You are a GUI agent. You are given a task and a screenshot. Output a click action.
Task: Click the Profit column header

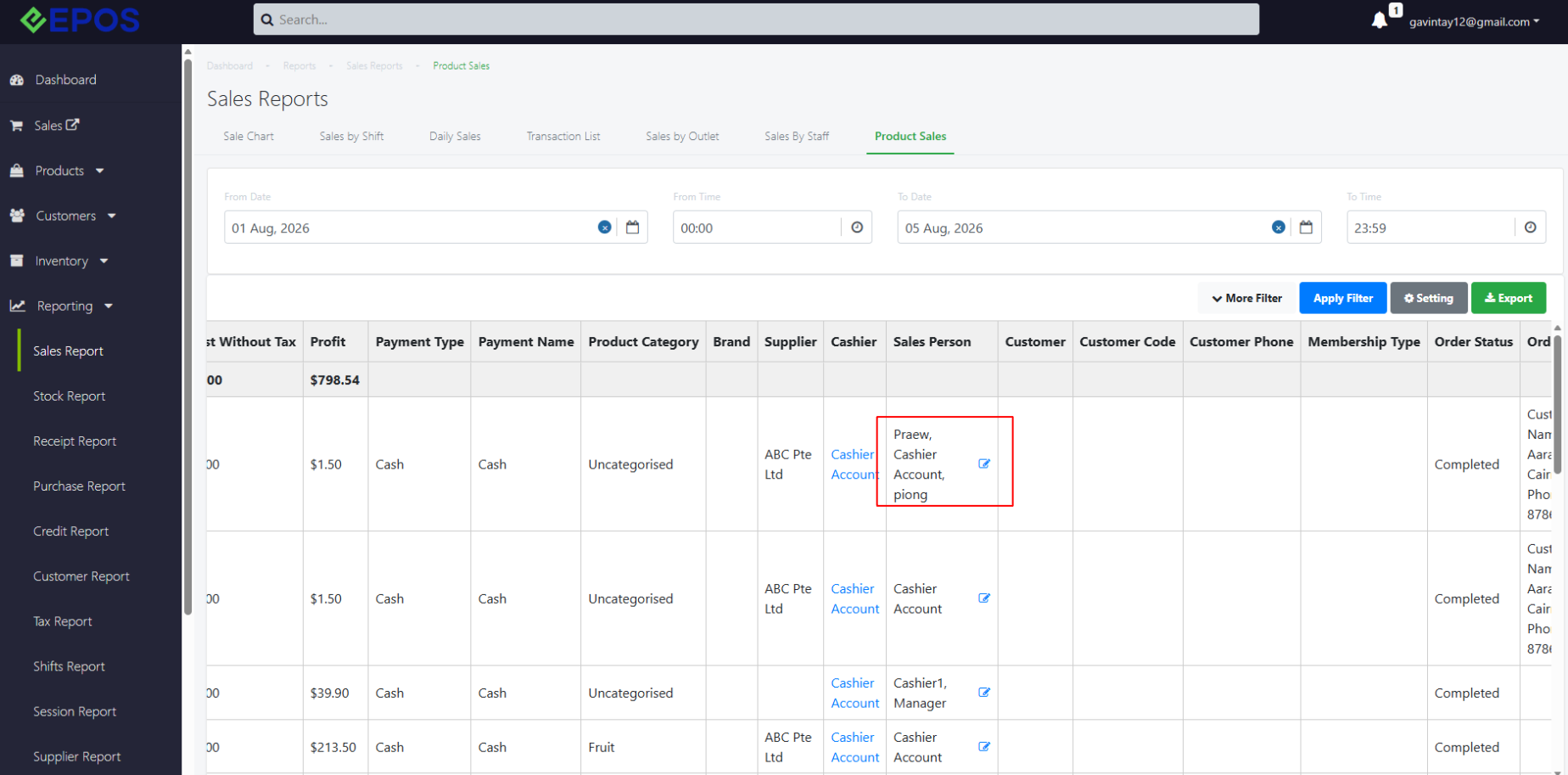point(336,341)
